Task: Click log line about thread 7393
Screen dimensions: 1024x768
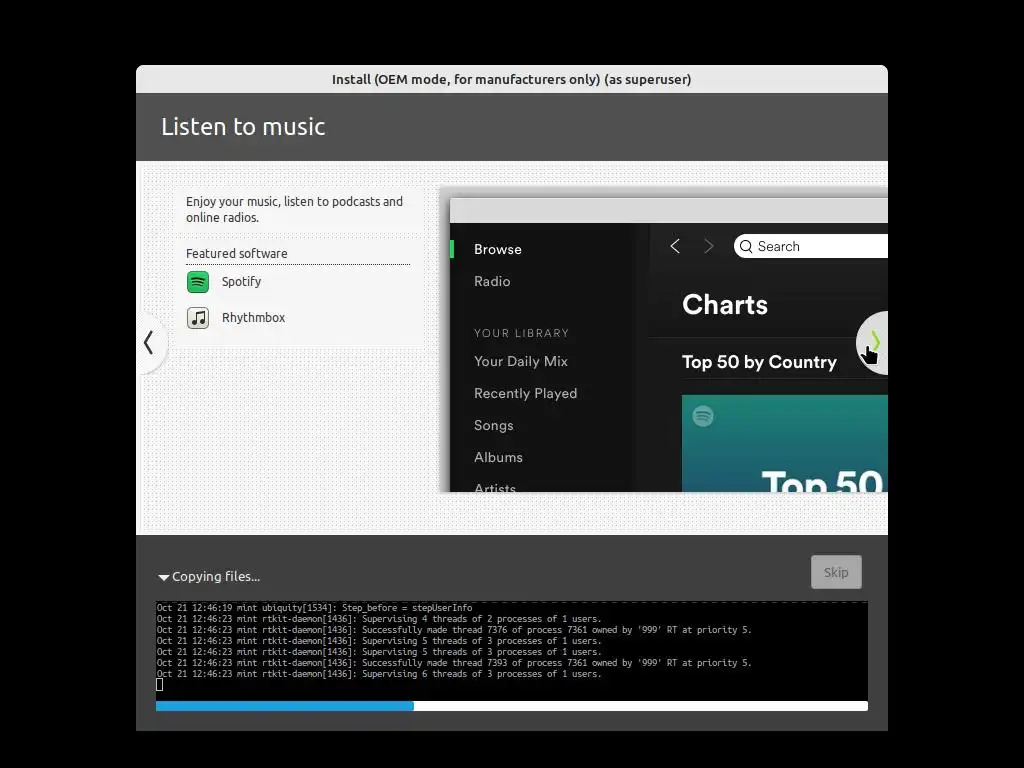Action: pos(454,663)
